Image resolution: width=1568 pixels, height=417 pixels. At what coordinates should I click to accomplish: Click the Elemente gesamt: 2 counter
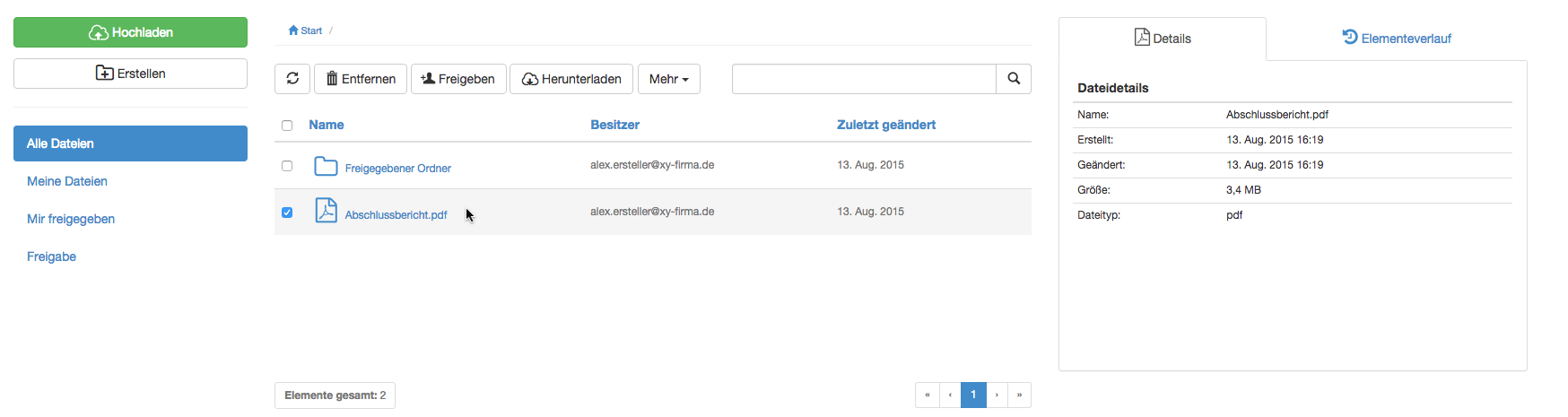coord(335,395)
